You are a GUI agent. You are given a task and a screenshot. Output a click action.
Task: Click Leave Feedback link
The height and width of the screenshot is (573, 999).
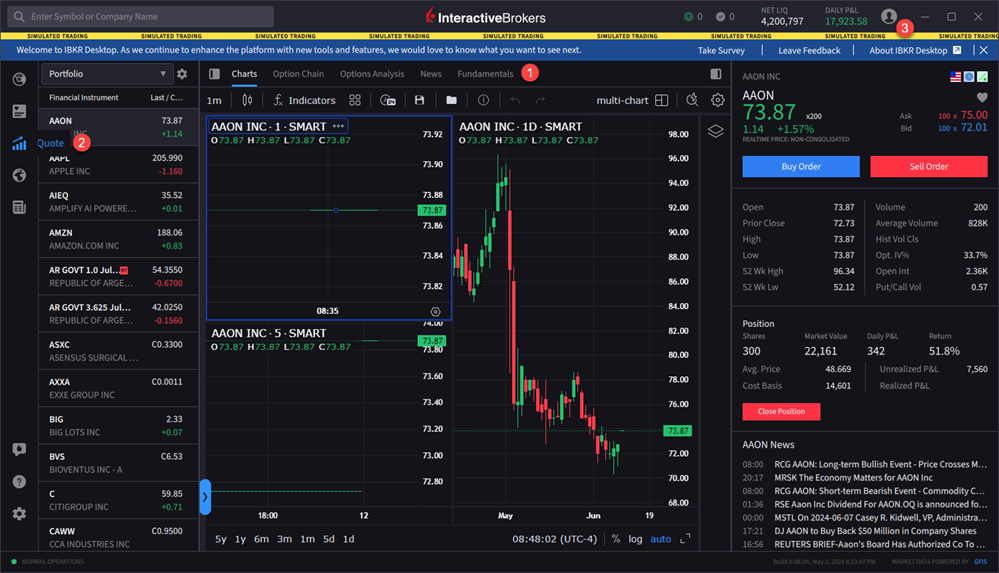(x=809, y=50)
